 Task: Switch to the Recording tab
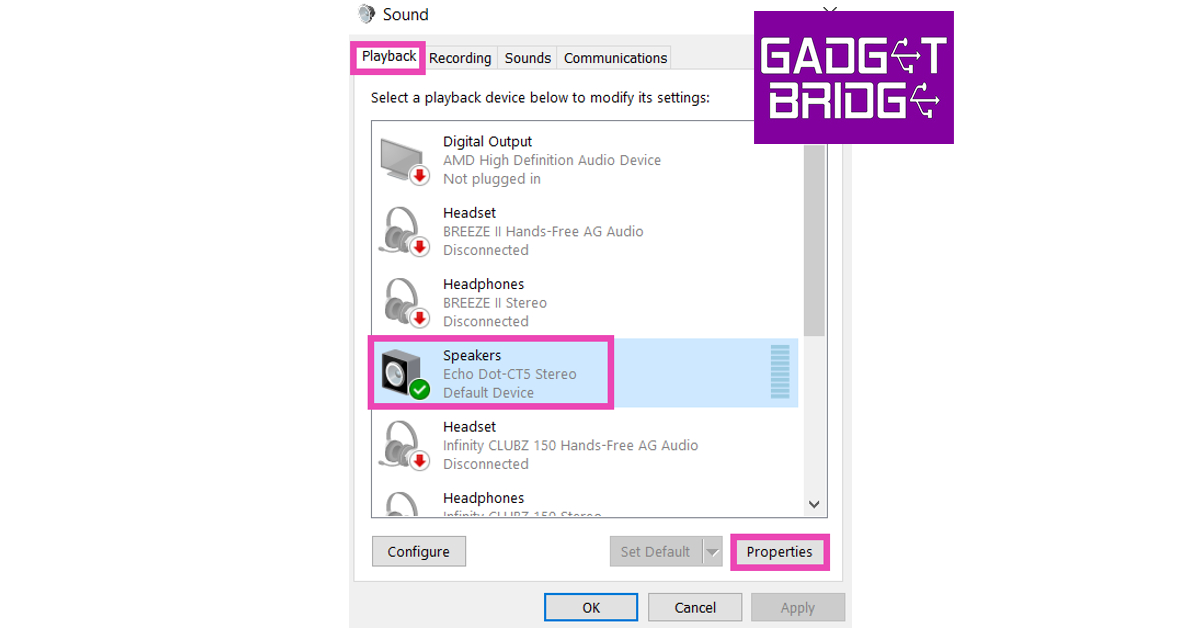(x=460, y=58)
